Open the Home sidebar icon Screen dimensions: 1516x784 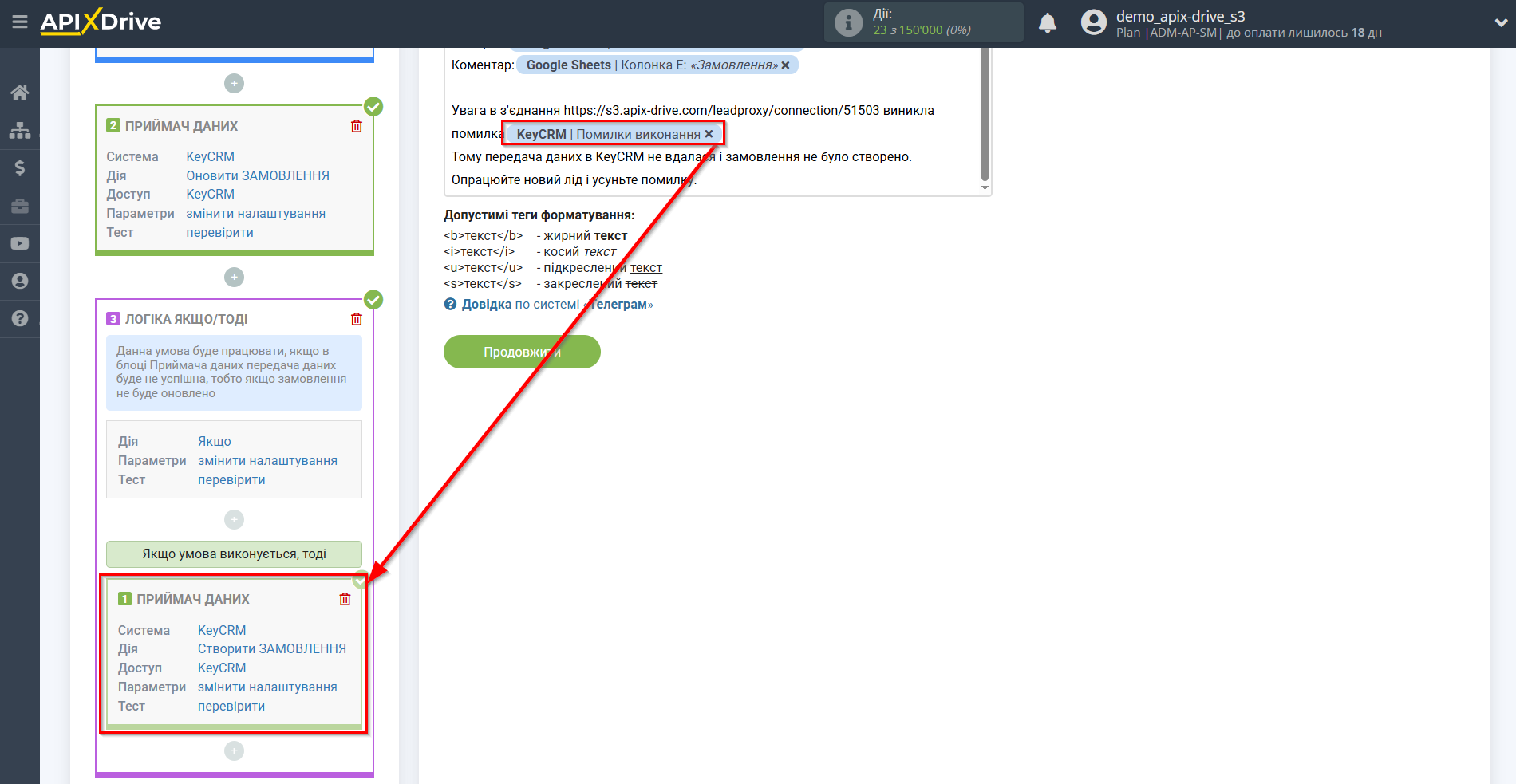tap(20, 93)
